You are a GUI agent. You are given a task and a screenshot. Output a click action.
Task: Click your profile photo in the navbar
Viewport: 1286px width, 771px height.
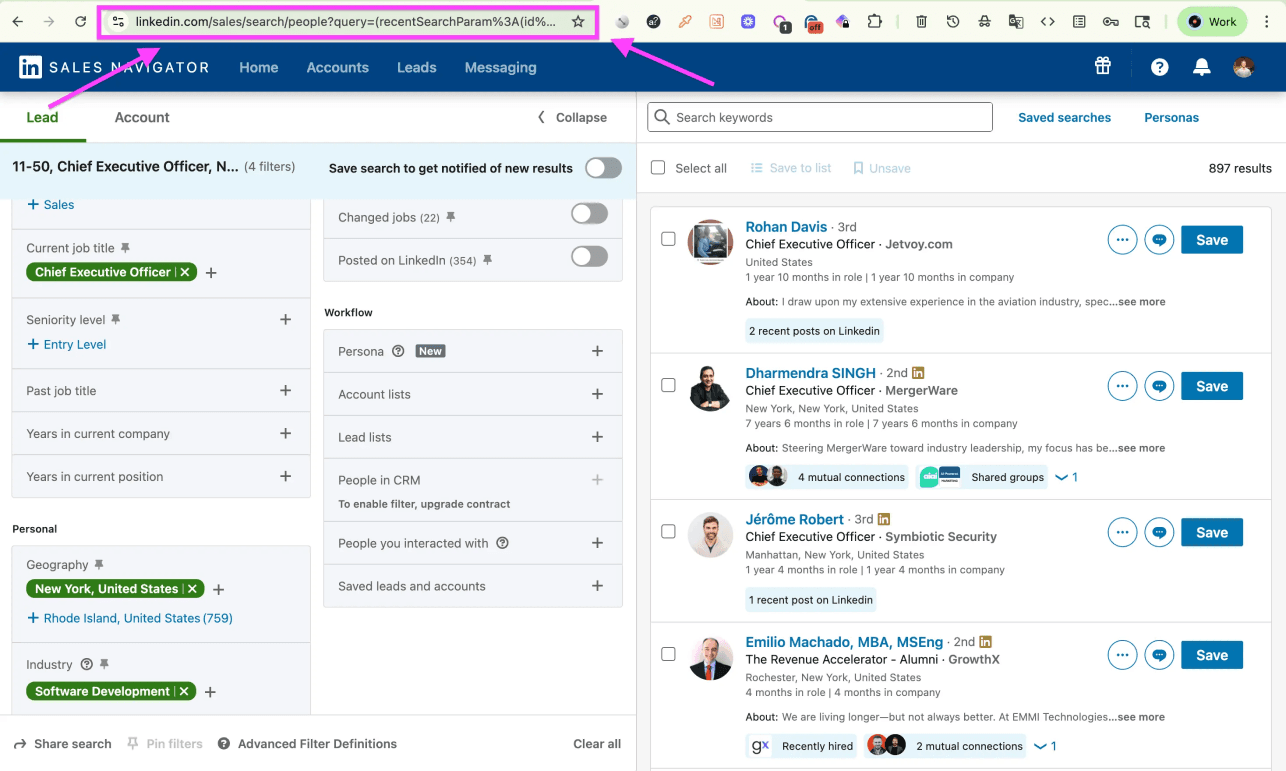1243,66
